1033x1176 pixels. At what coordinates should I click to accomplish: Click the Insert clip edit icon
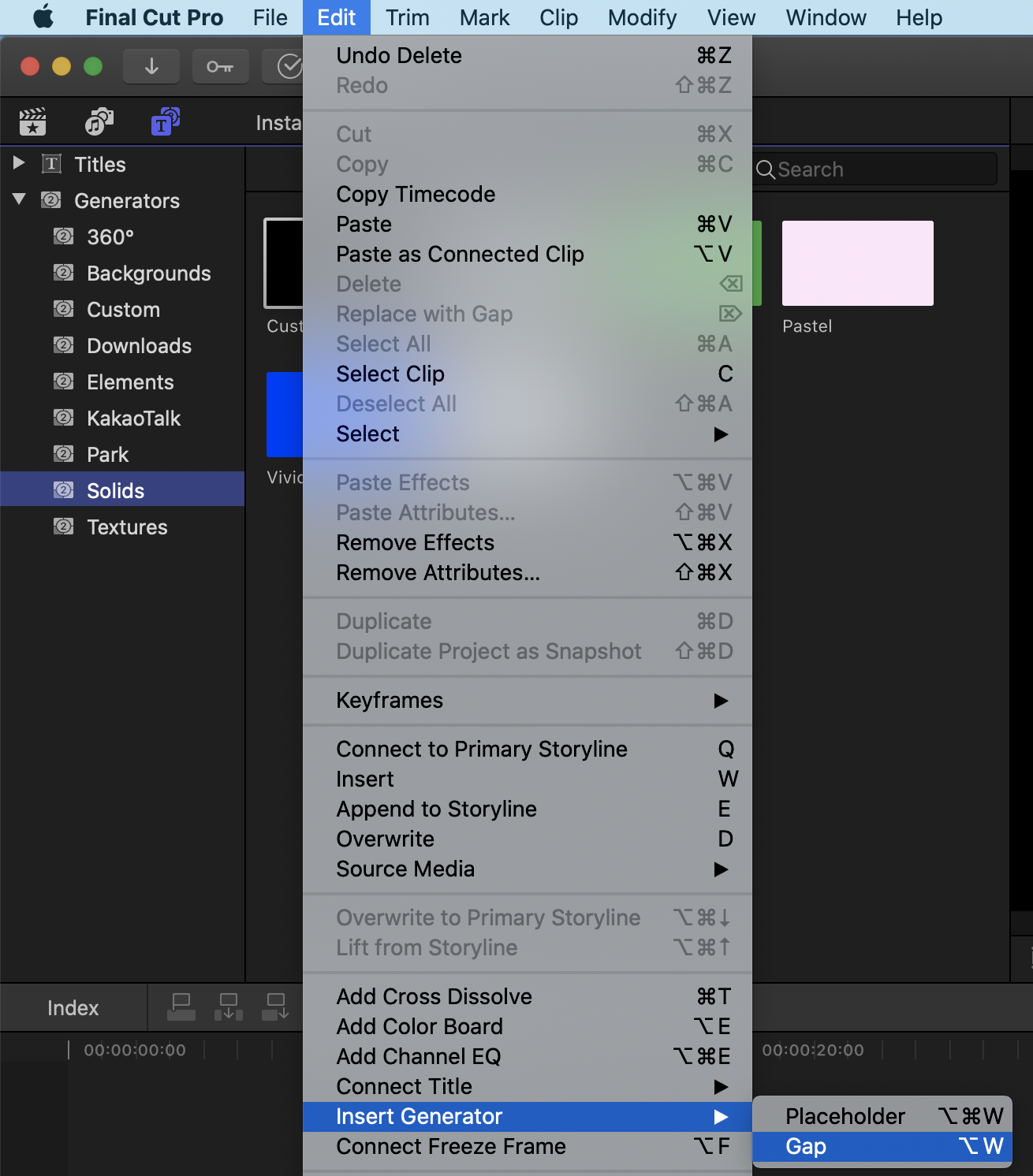tap(229, 1007)
